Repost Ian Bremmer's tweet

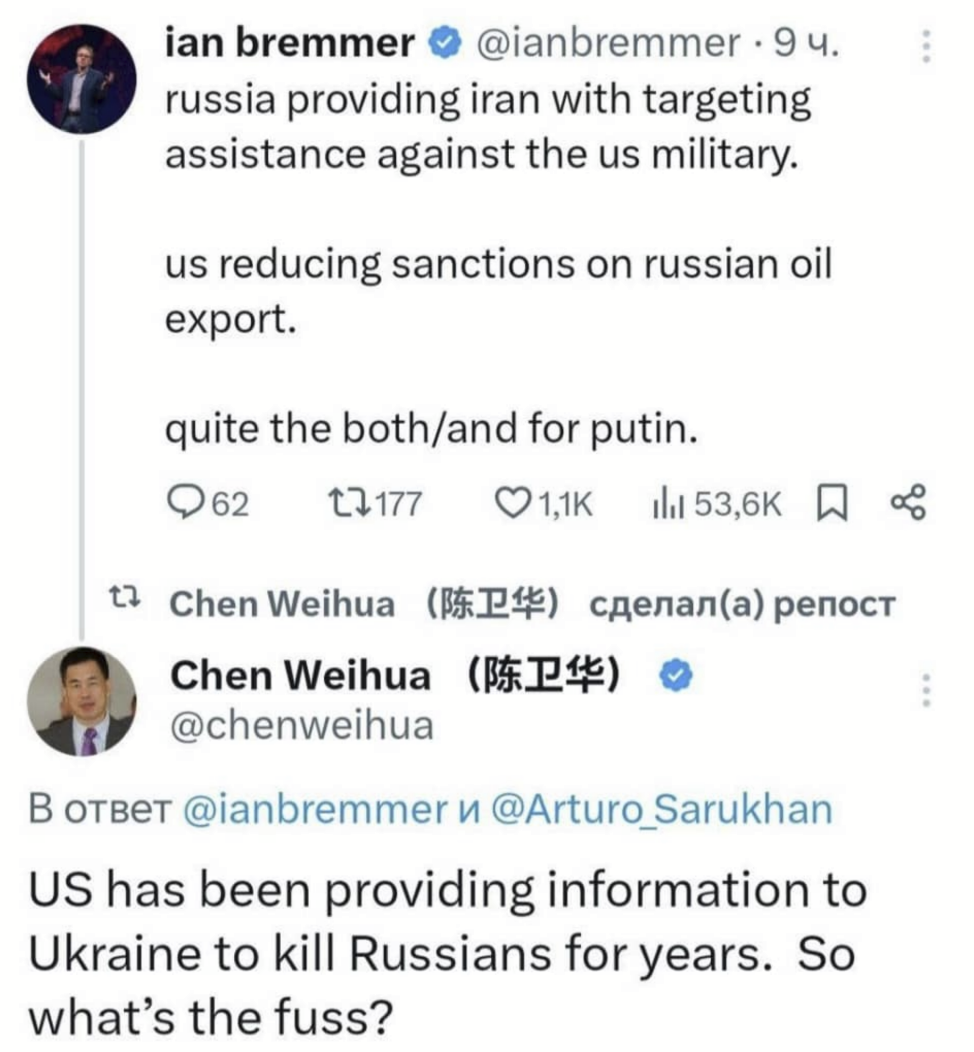tap(349, 503)
